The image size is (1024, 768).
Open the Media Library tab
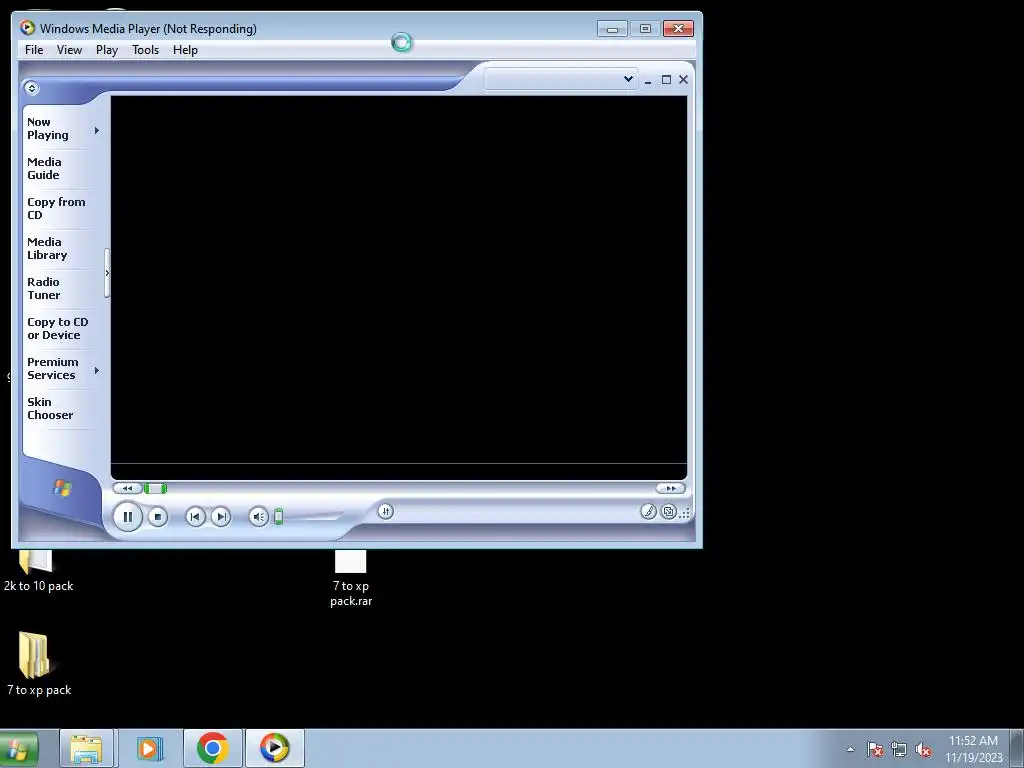click(47, 248)
